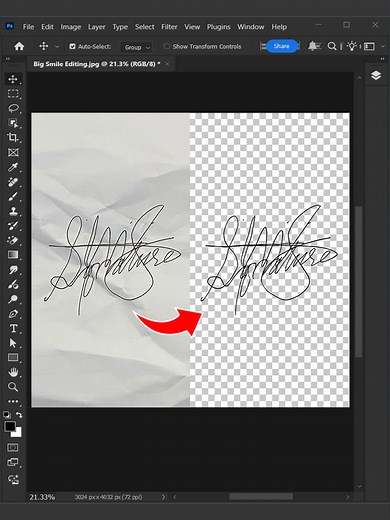
Task: Select the Adjustment Brush tool
Action: coord(13,284)
